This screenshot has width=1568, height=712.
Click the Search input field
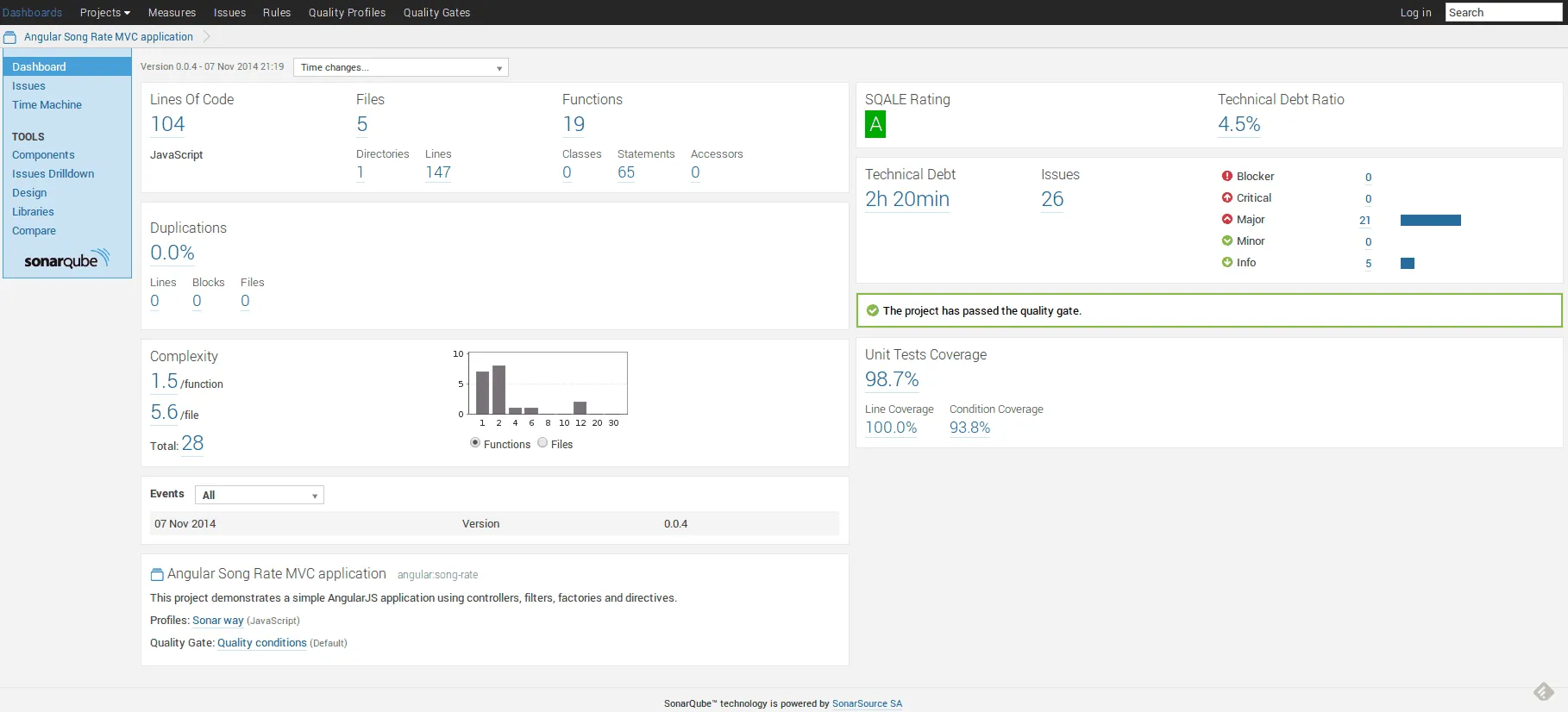(x=1502, y=12)
